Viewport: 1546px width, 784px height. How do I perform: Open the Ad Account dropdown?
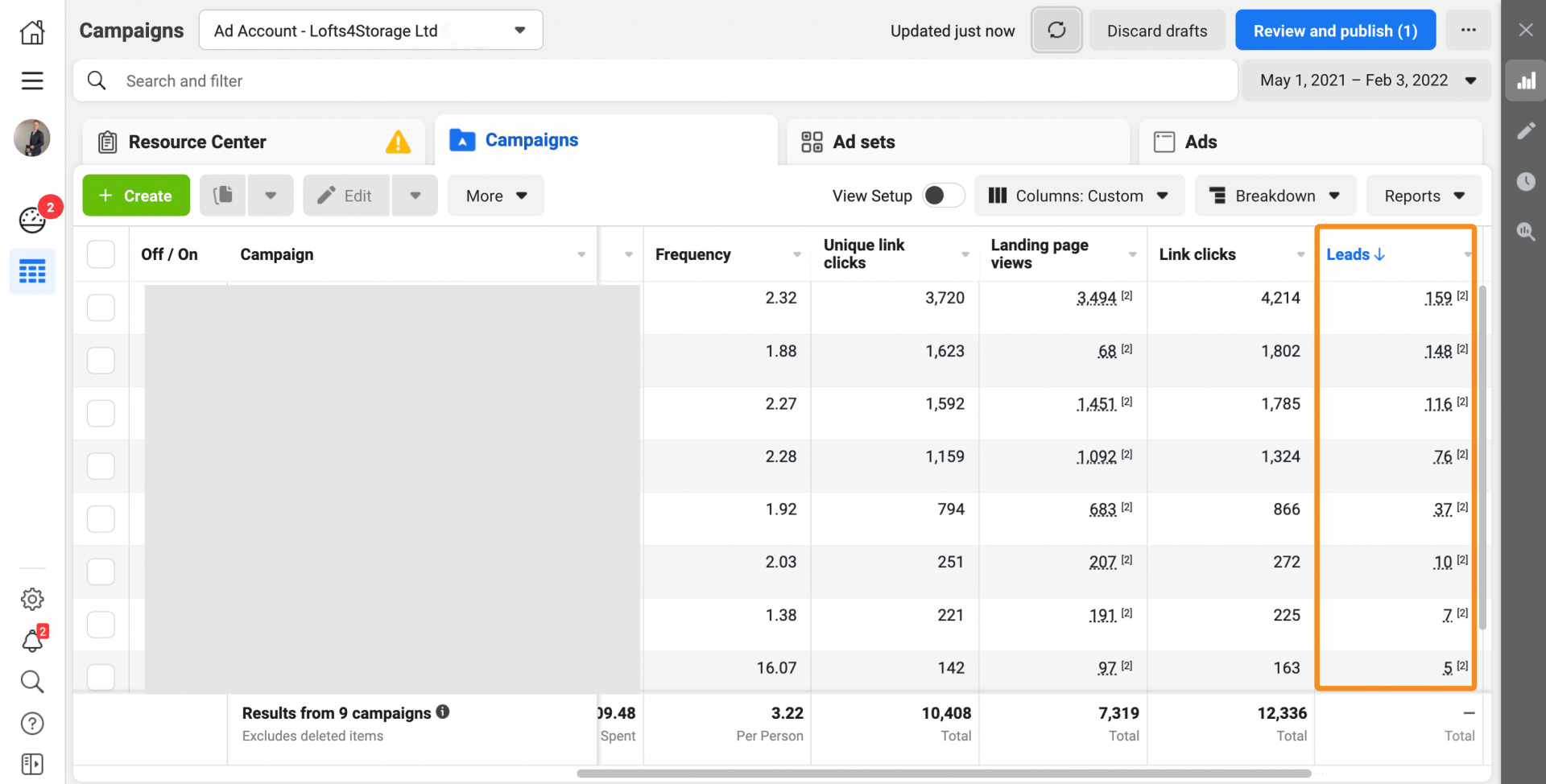370,31
